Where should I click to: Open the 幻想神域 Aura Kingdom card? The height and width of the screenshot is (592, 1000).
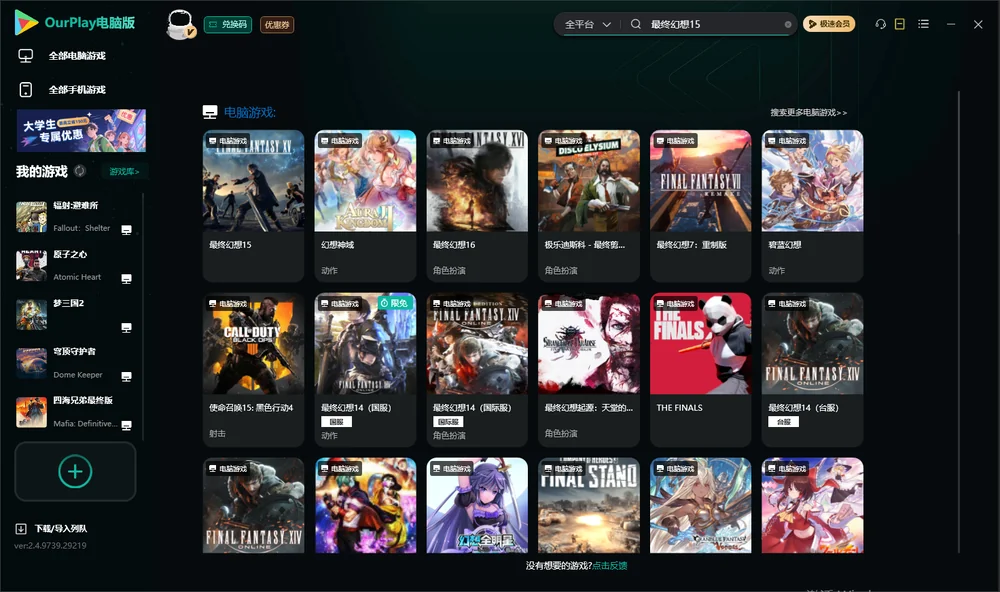pyautogui.click(x=365, y=205)
